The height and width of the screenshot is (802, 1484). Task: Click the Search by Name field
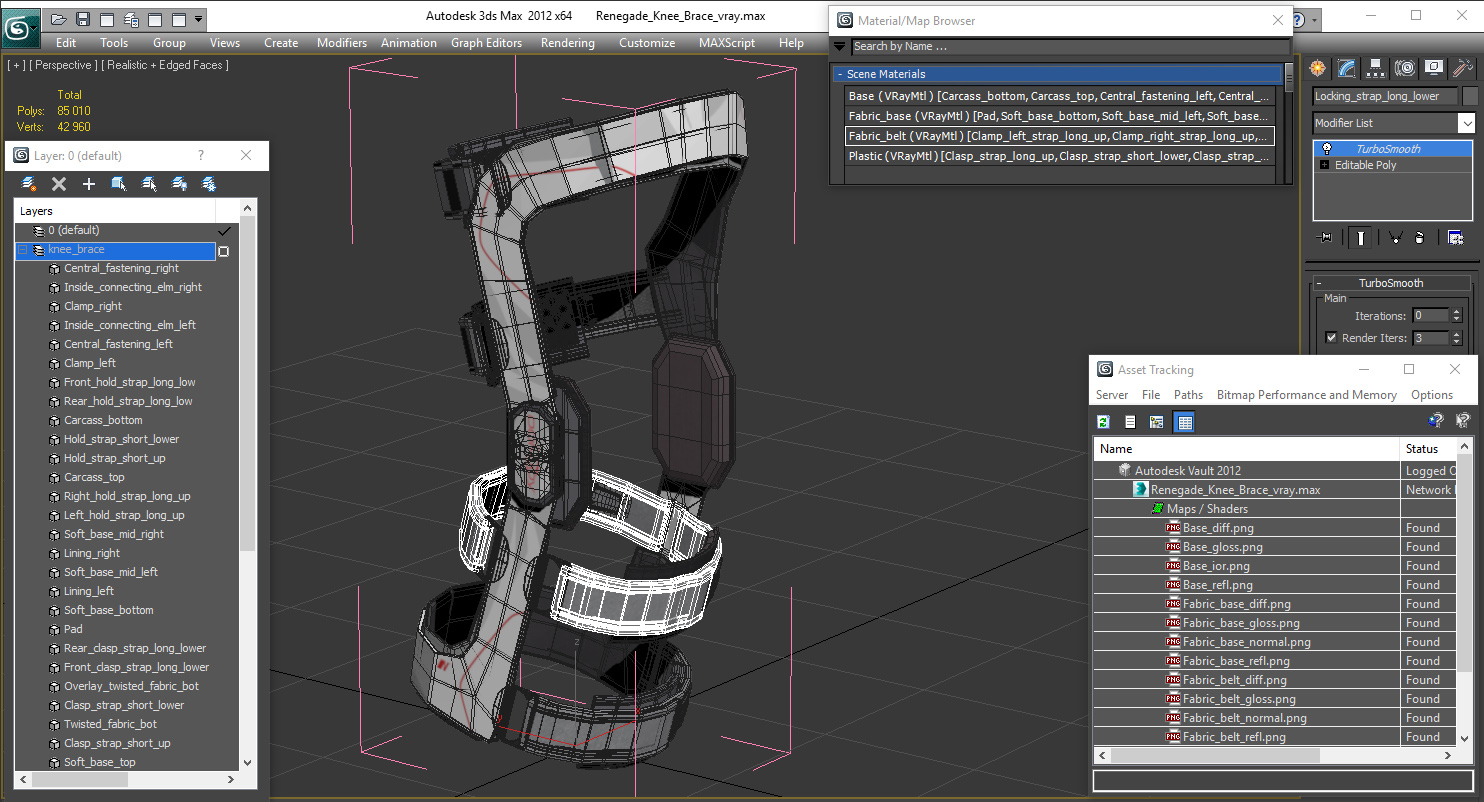[x=1070, y=46]
